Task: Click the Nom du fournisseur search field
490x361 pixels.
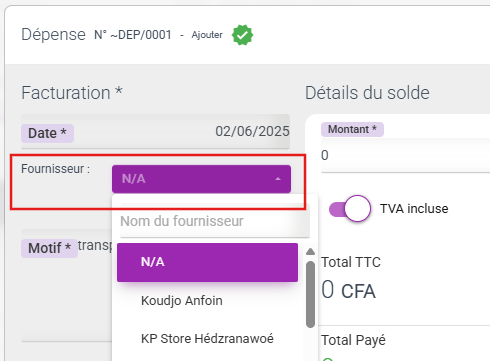Action: pos(215,221)
